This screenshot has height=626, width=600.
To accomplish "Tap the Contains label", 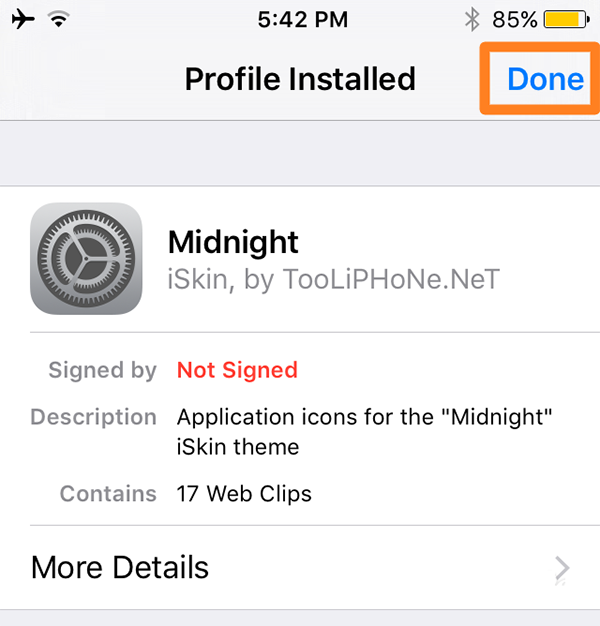I will tap(108, 493).
